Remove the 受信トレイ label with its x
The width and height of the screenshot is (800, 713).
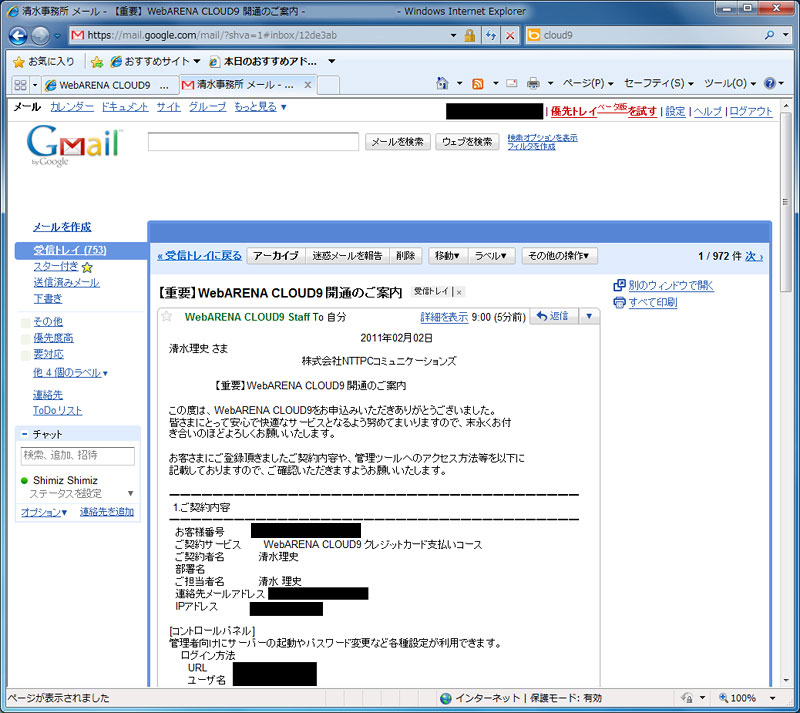click(x=459, y=292)
